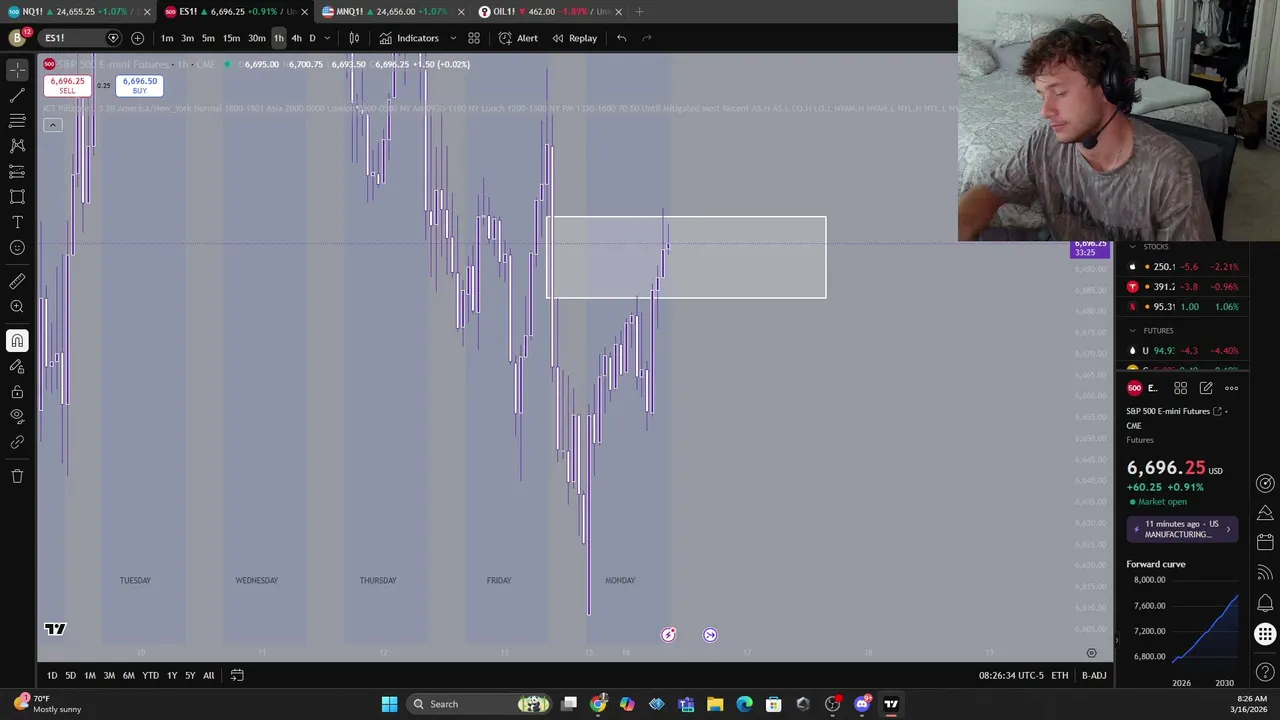This screenshot has height=720, width=1280.
Task: Open the US MANUFACTURING news headline
Action: coord(1182,529)
